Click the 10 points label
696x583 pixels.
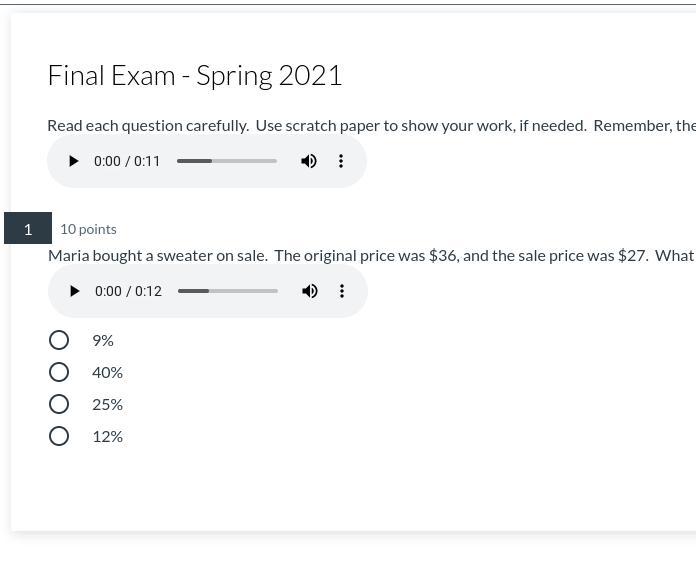(x=88, y=229)
